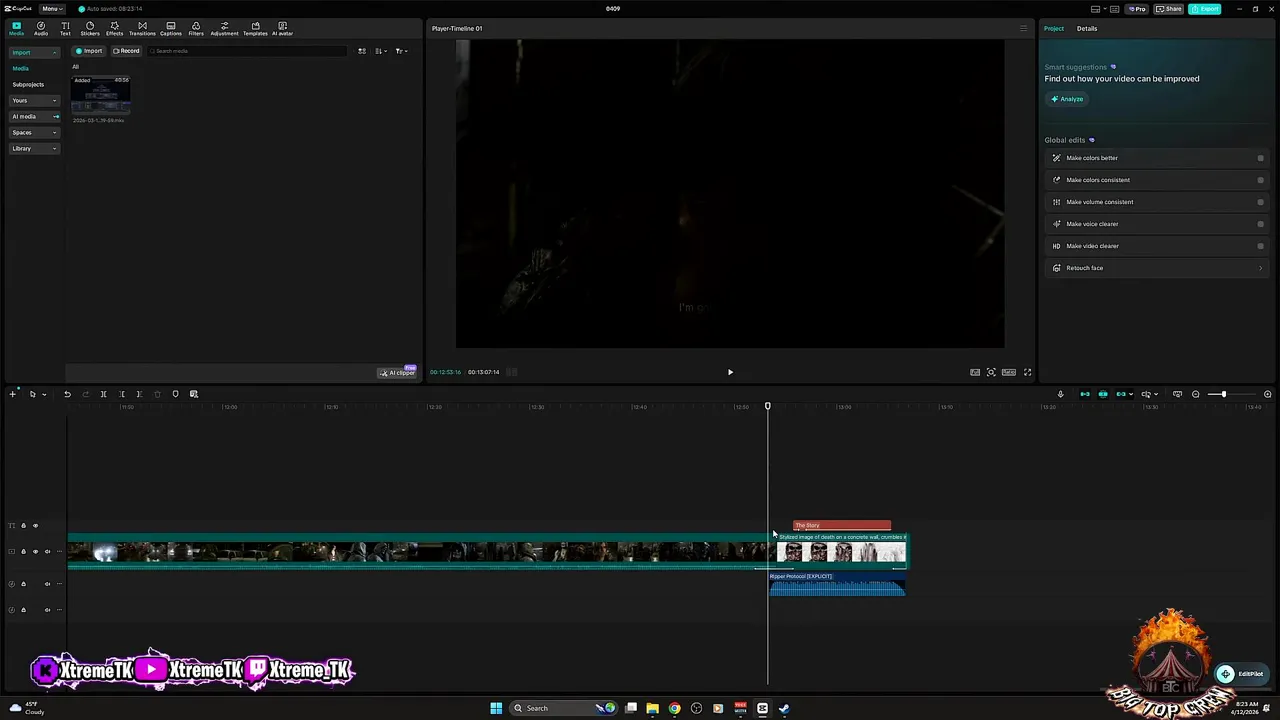
Task: Expand the AI media section
Action: point(35,116)
